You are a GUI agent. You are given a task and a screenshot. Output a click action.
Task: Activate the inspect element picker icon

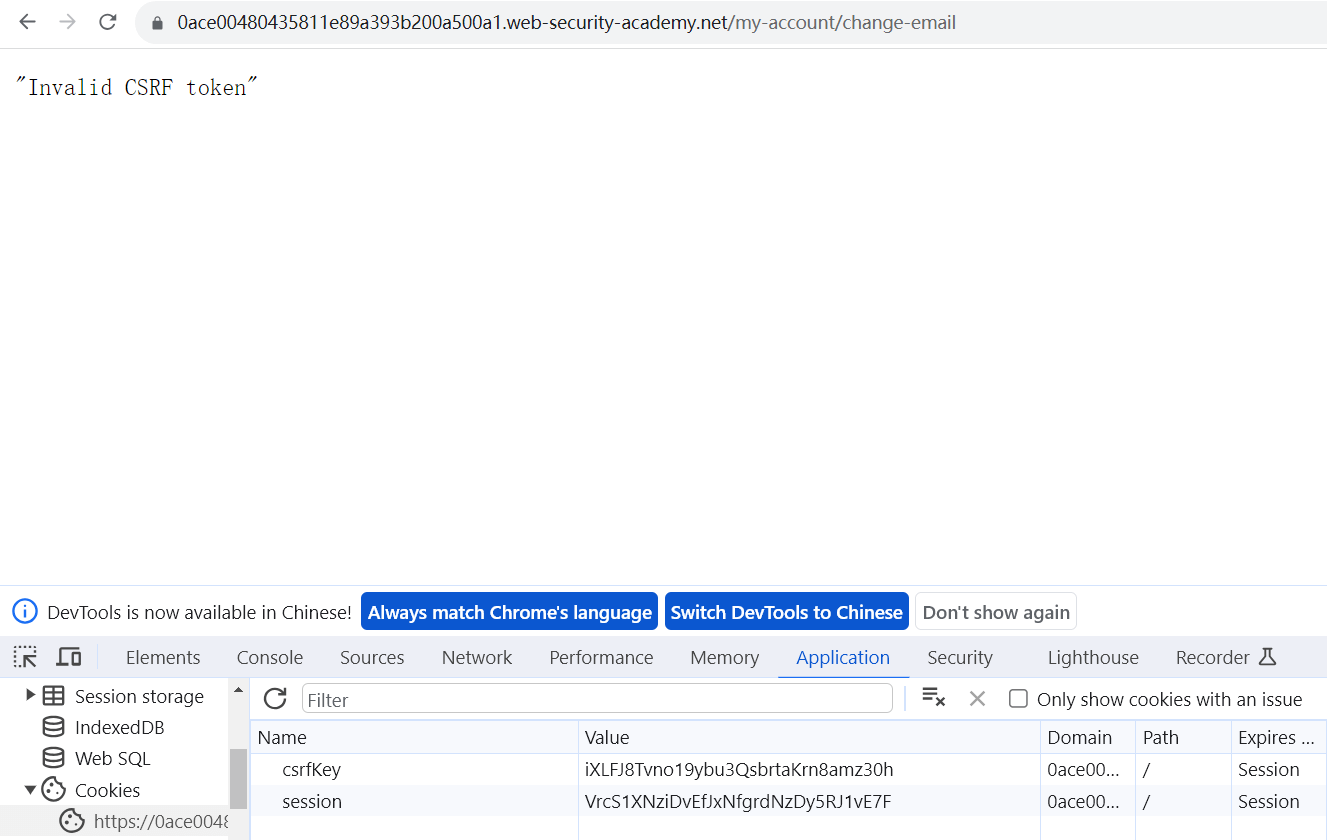[x=25, y=657]
